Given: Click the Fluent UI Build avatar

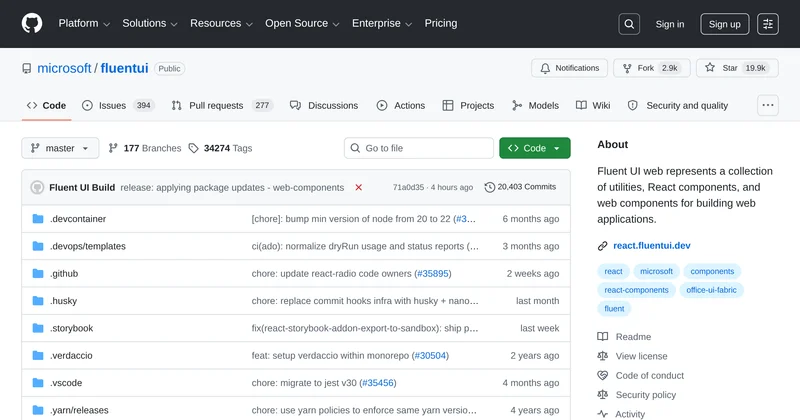Looking at the screenshot, I should 38,187.
